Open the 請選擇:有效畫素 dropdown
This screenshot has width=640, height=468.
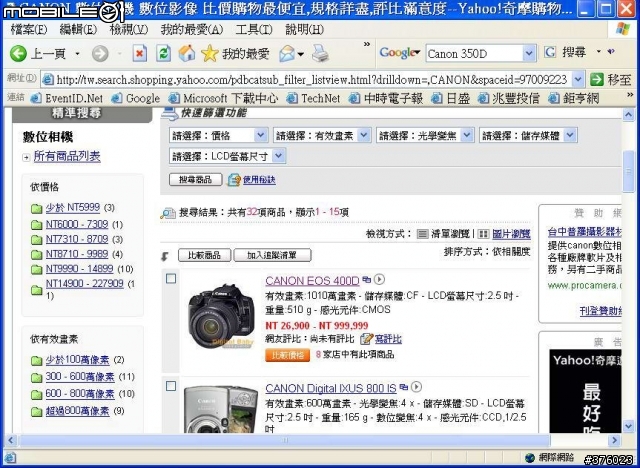322,135
